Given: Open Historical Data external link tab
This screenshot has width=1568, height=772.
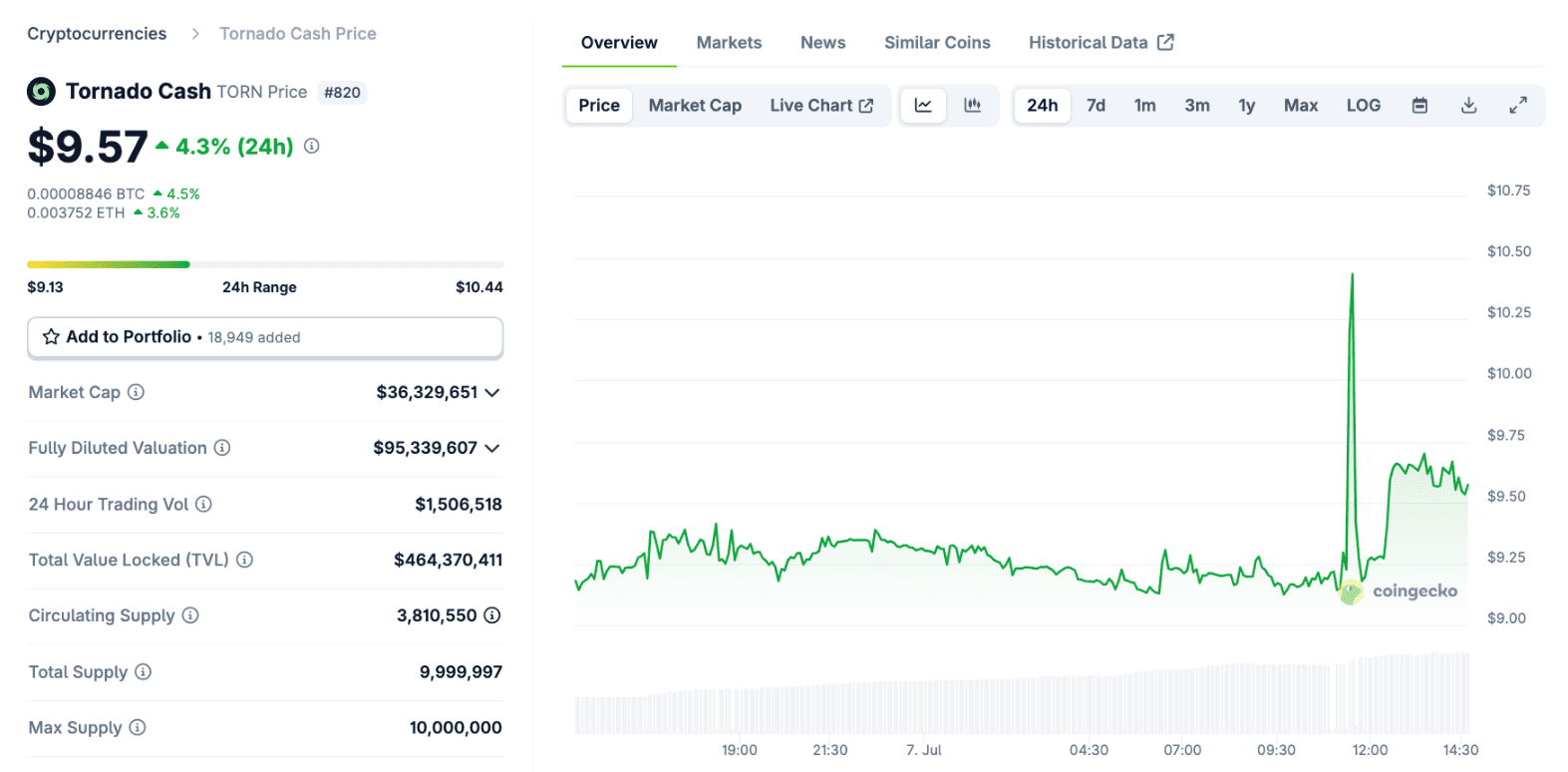Looking at the screenshot, I should [x=1101, y=43].
